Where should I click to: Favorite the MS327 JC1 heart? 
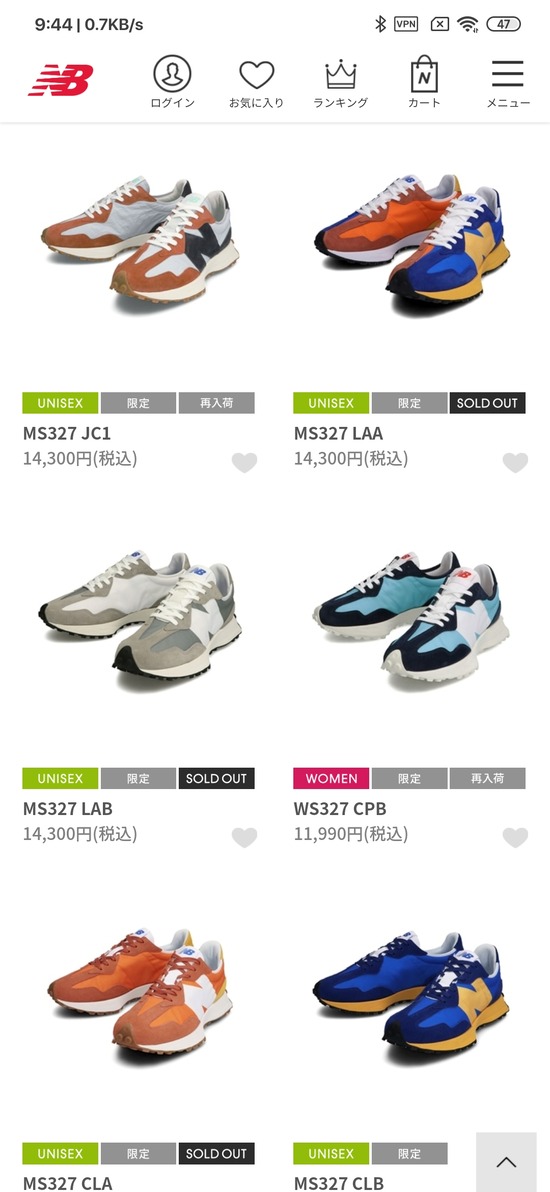point(244,462)
